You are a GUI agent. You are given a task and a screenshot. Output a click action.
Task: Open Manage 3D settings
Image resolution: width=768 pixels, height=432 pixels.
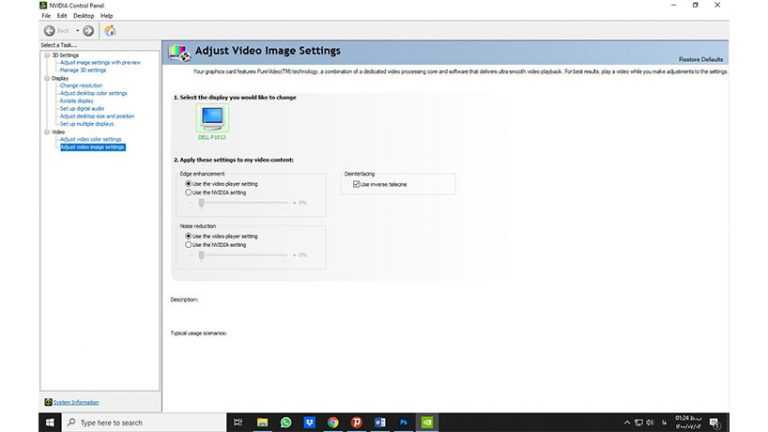83,70
